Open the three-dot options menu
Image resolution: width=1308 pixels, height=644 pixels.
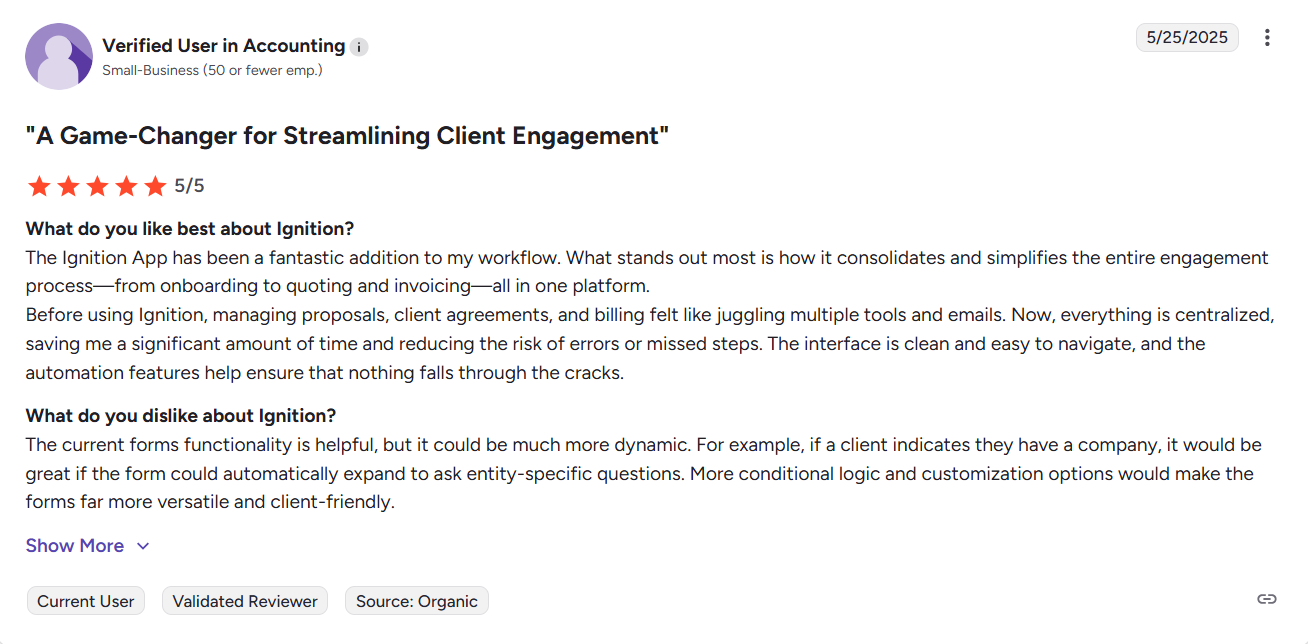[x=1267, y=38]
